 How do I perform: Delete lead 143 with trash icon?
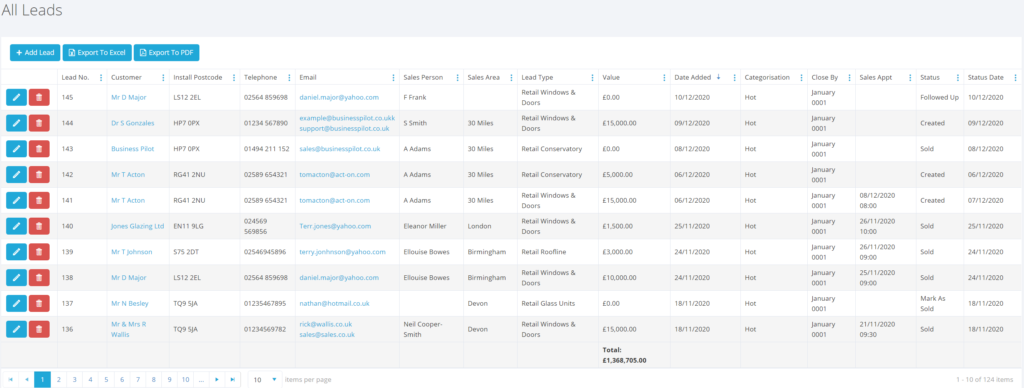tap(39, 149)
